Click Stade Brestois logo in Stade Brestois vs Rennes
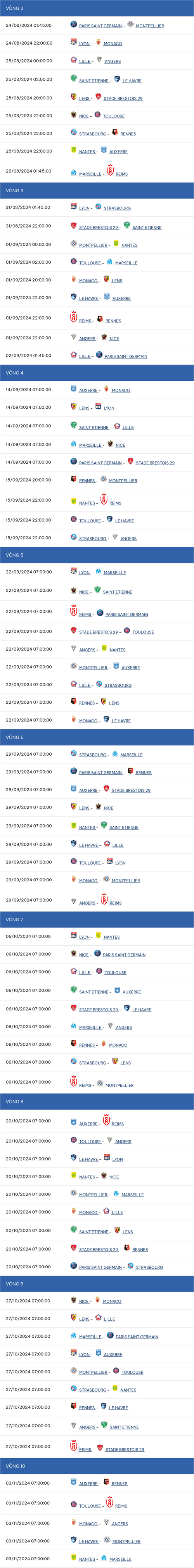The height and width of the screenshot is (1568, 194). [73, 1248]
